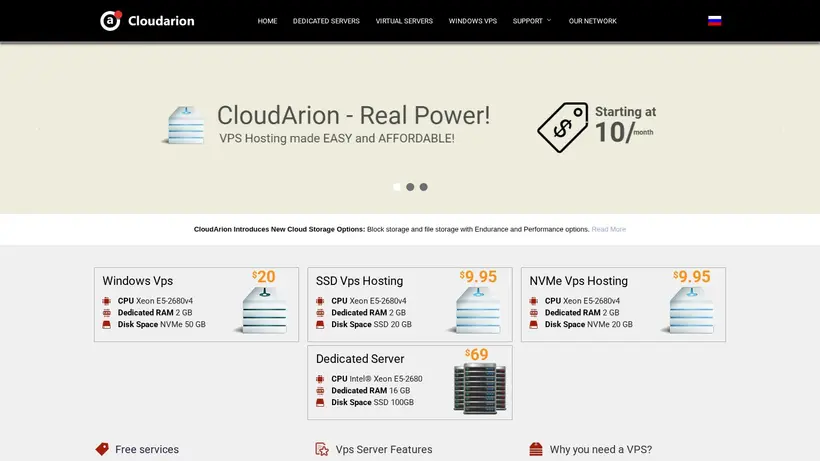Click the Free services tag icon
This screenshot has height=461, width=820.
(102, 449)
